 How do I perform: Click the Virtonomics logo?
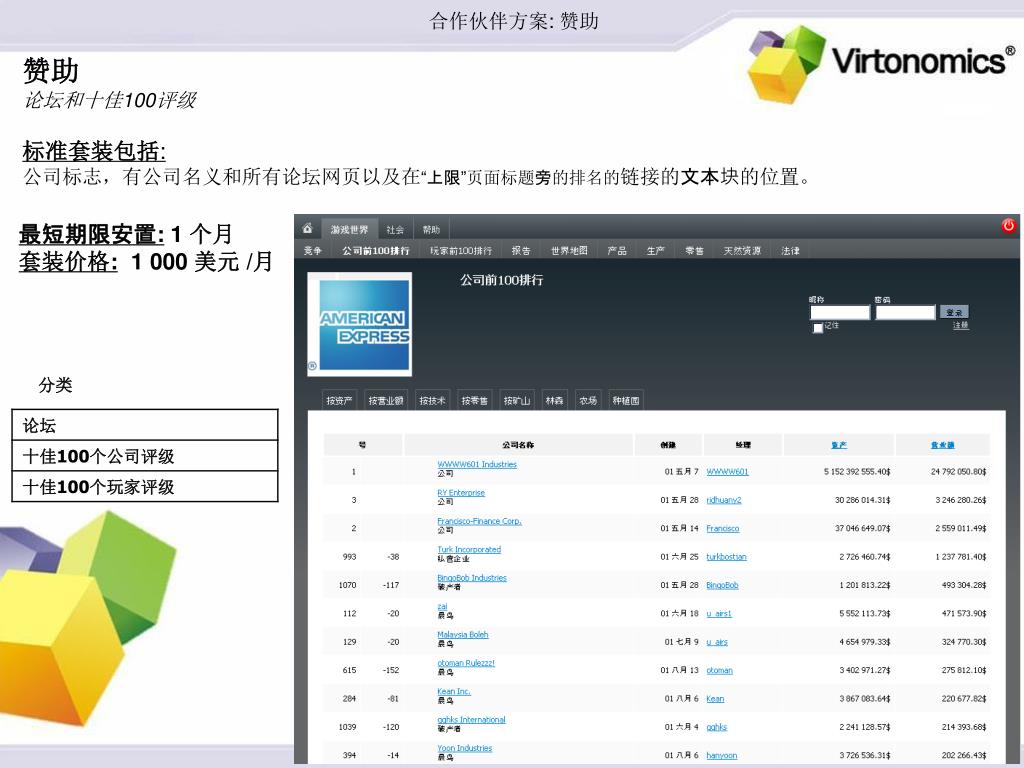(x=881, y=63)
